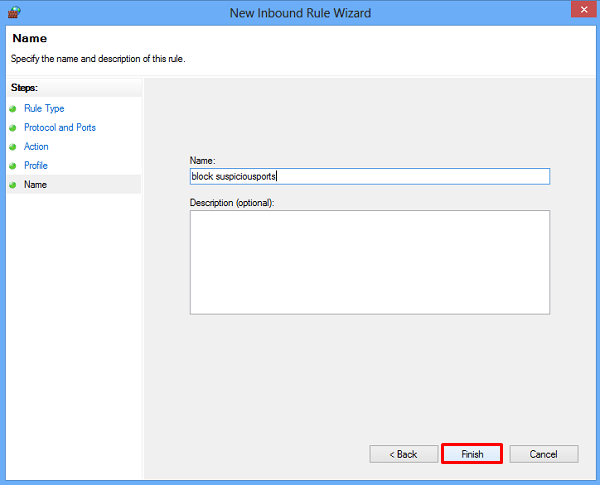
Task: Click the green bullet next to Action
Action: 13,147
